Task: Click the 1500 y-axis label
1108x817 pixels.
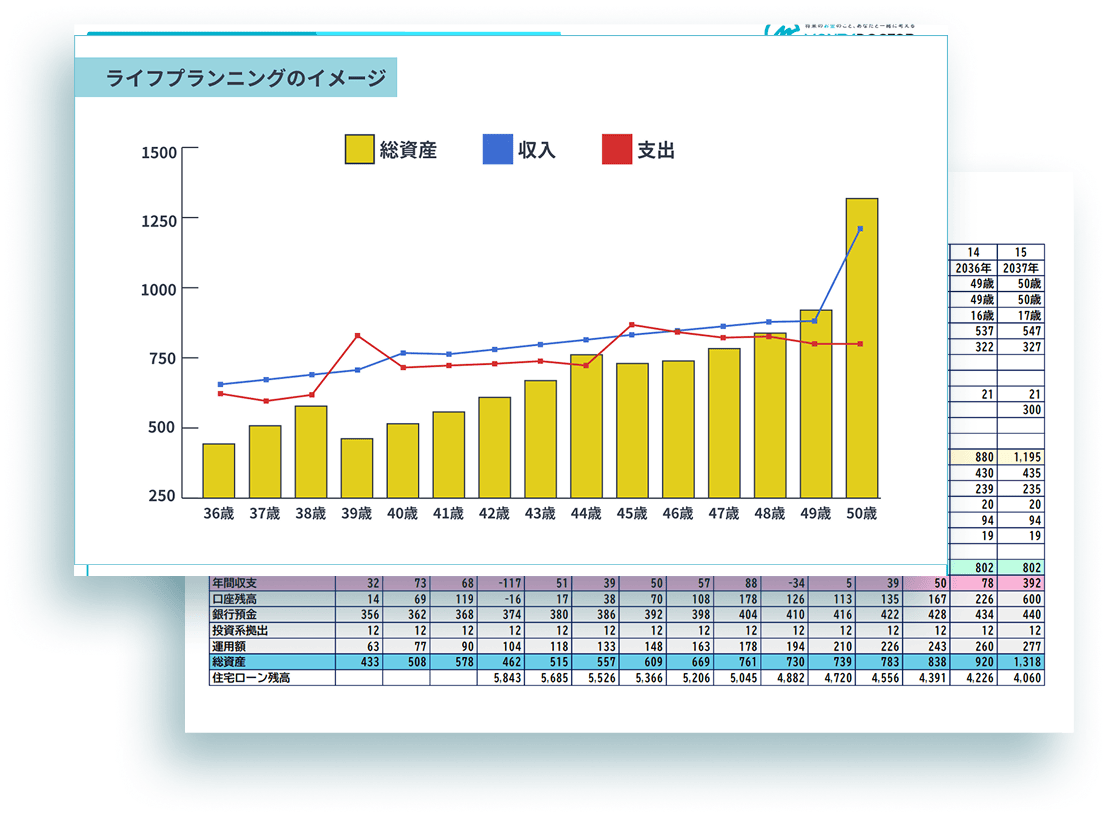Action: [160, 152]
